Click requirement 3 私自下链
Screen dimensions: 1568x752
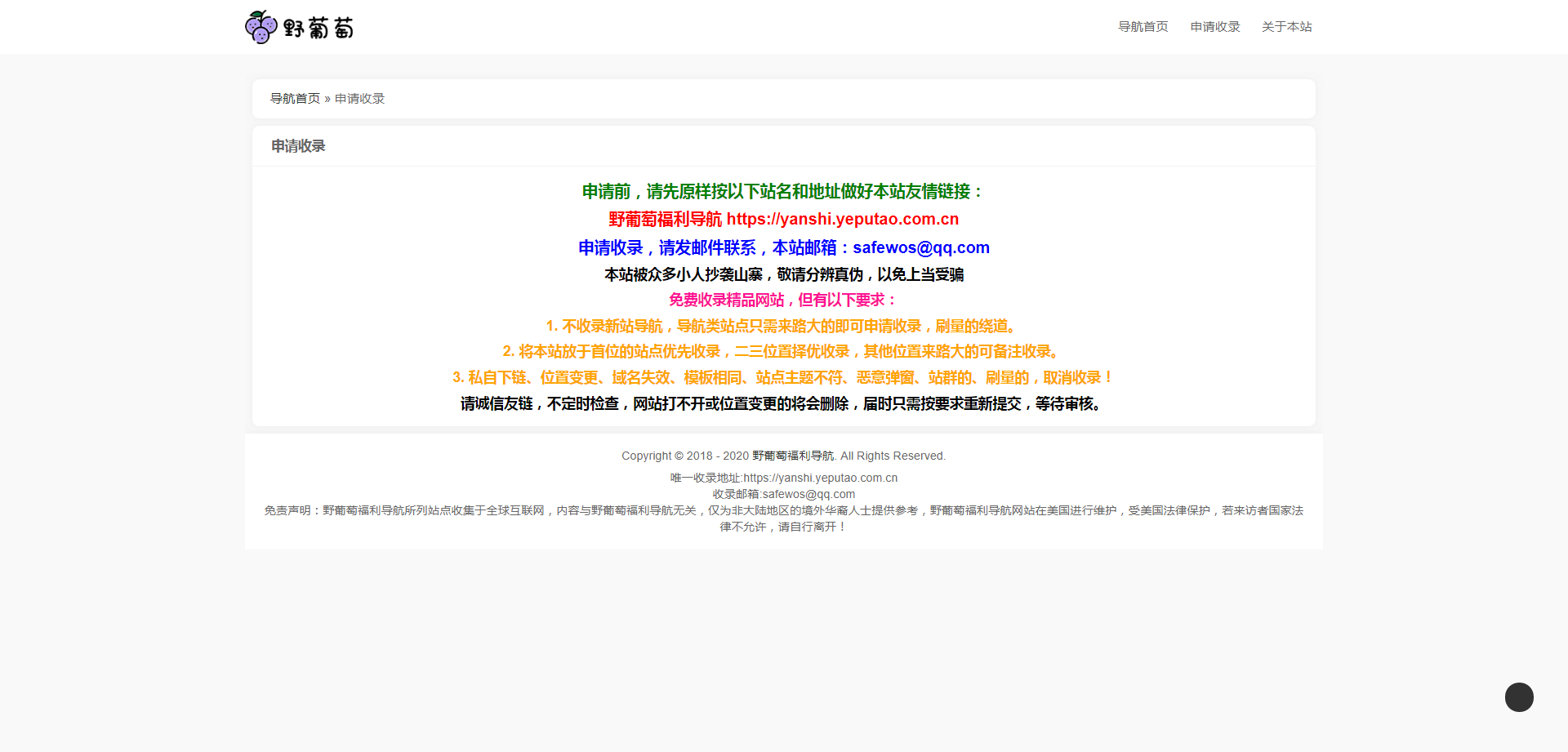[x=783, y=377]
